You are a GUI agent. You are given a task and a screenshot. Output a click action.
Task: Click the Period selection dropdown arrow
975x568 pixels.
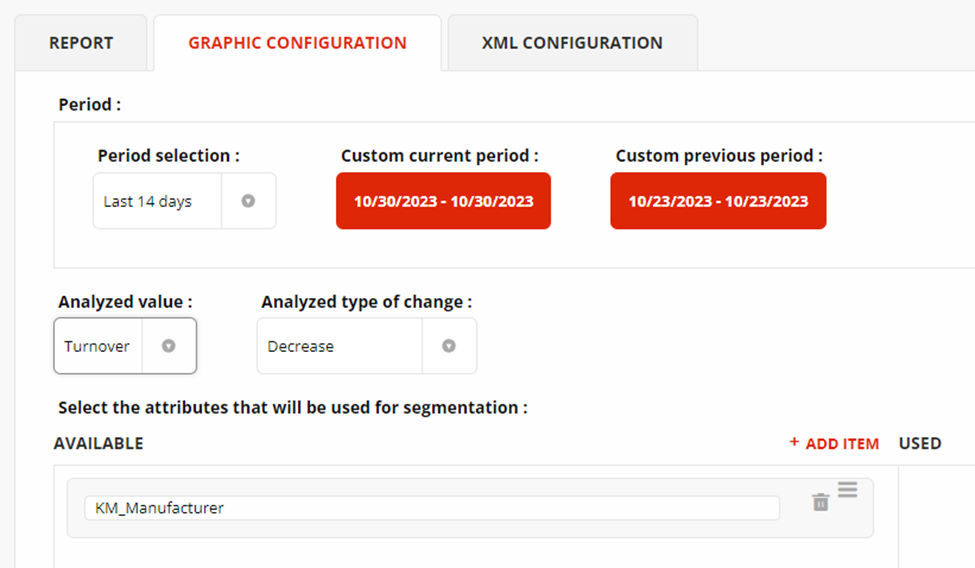pyautogui.click(x=248, y=201)
